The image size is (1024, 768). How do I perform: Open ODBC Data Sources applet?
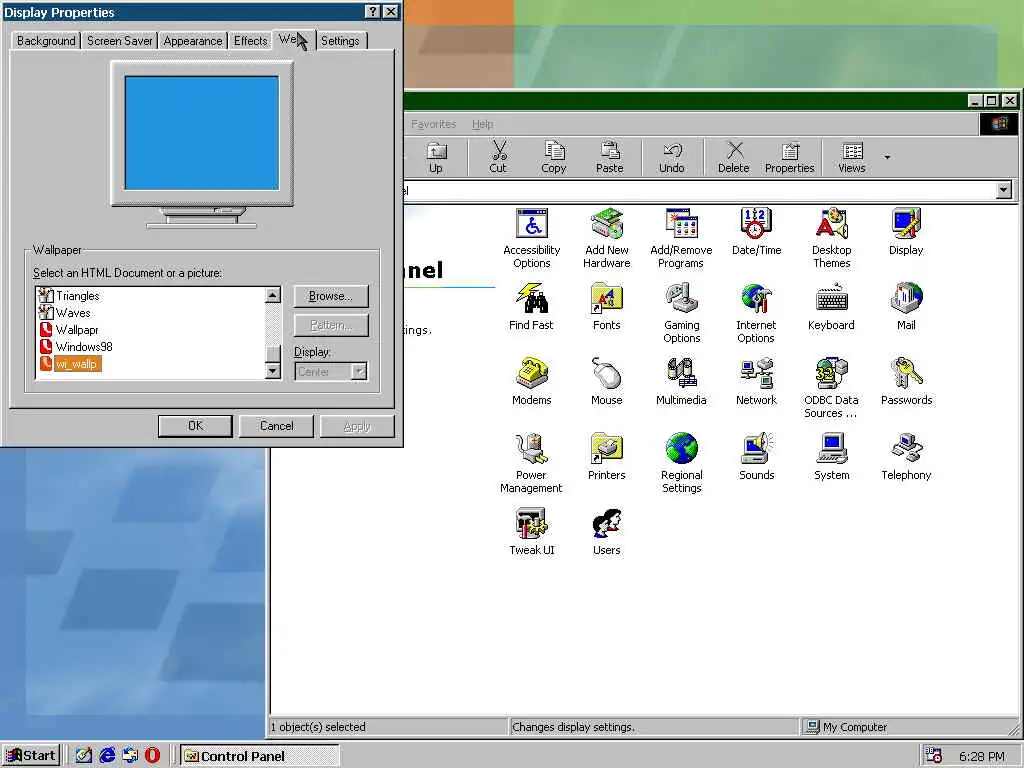(x=831, y=389)
